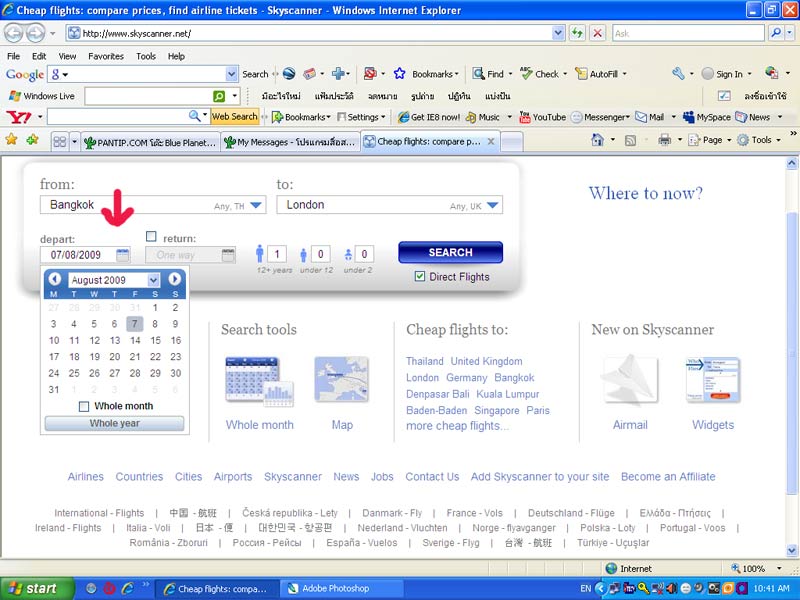Click the Add to Favorites star-plus icon
Screen dimensions: 800x600
click(32, 139)
